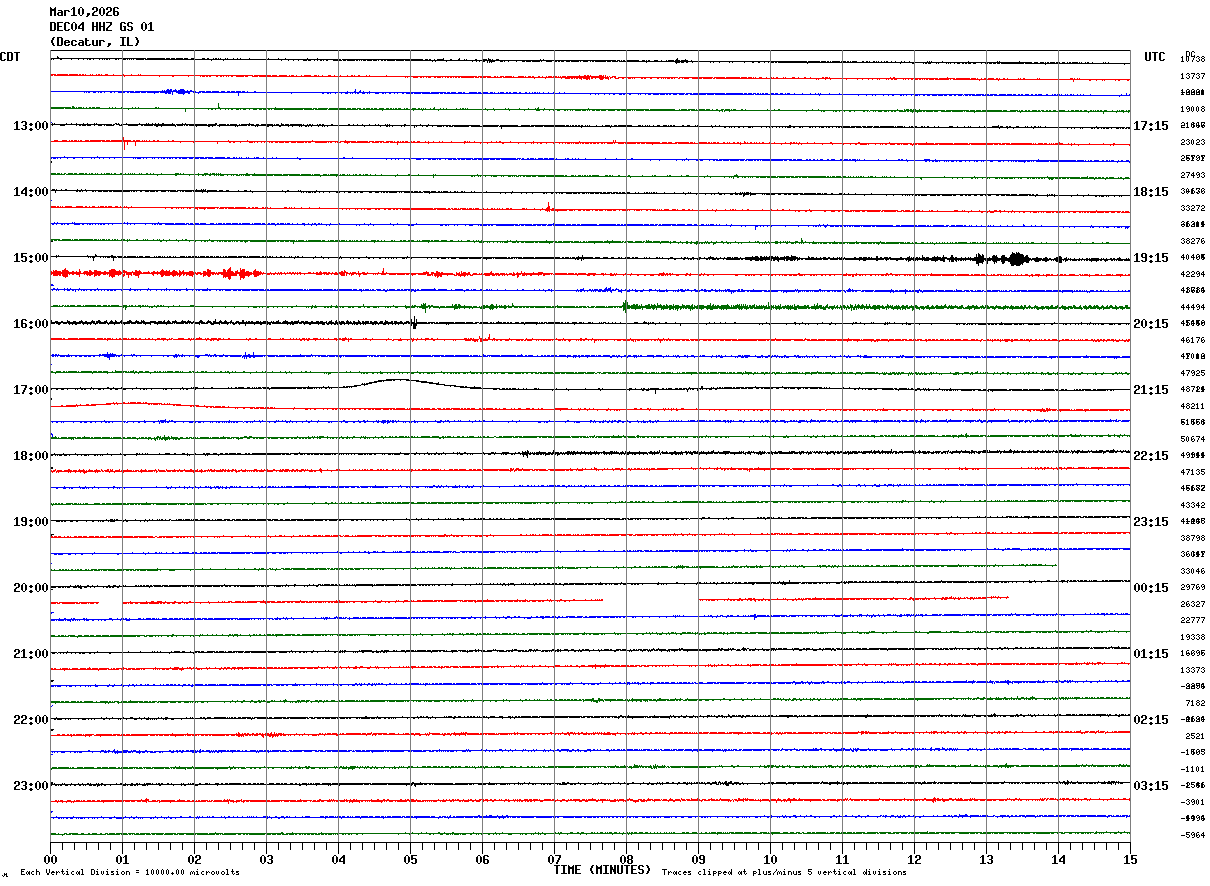Click DC offset value -1101
The image size is (1210, 886).
pyautogui.click(x=1192, y=770)
